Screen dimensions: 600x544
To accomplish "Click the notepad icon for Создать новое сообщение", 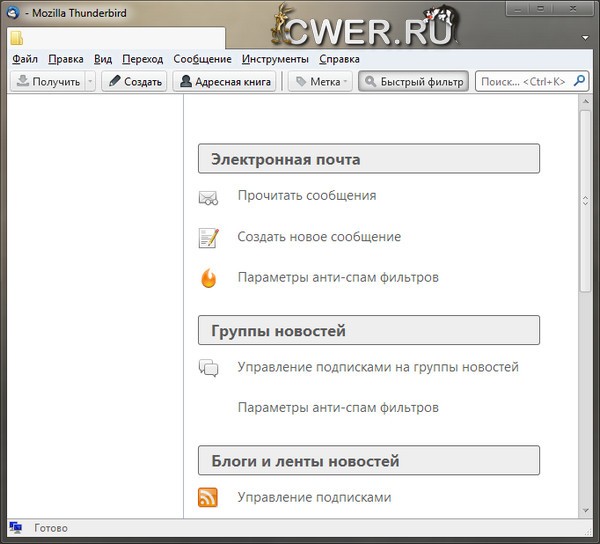I will click(x=208, y=238).
